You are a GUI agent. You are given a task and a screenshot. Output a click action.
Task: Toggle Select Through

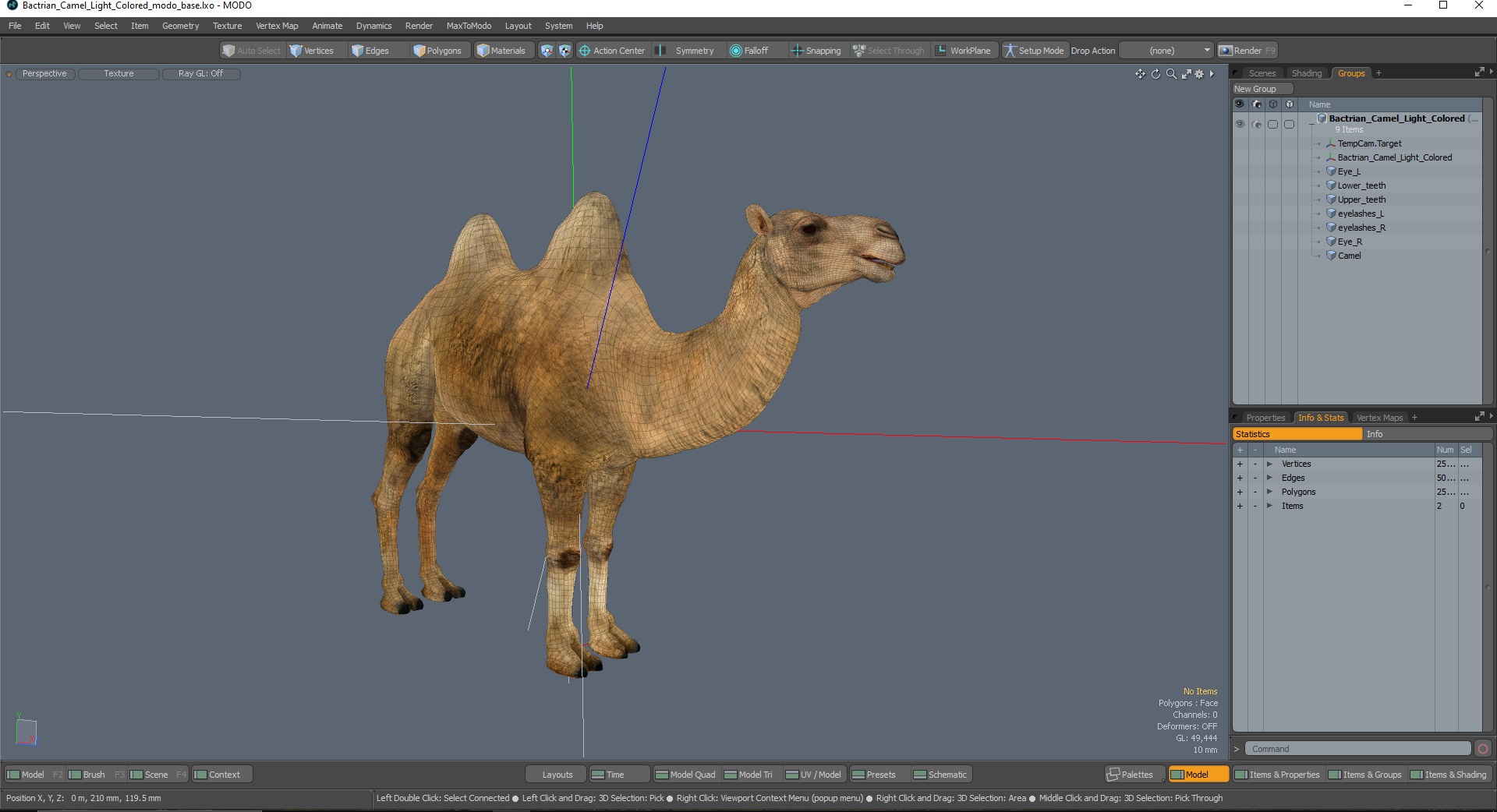tap(889, 51)
